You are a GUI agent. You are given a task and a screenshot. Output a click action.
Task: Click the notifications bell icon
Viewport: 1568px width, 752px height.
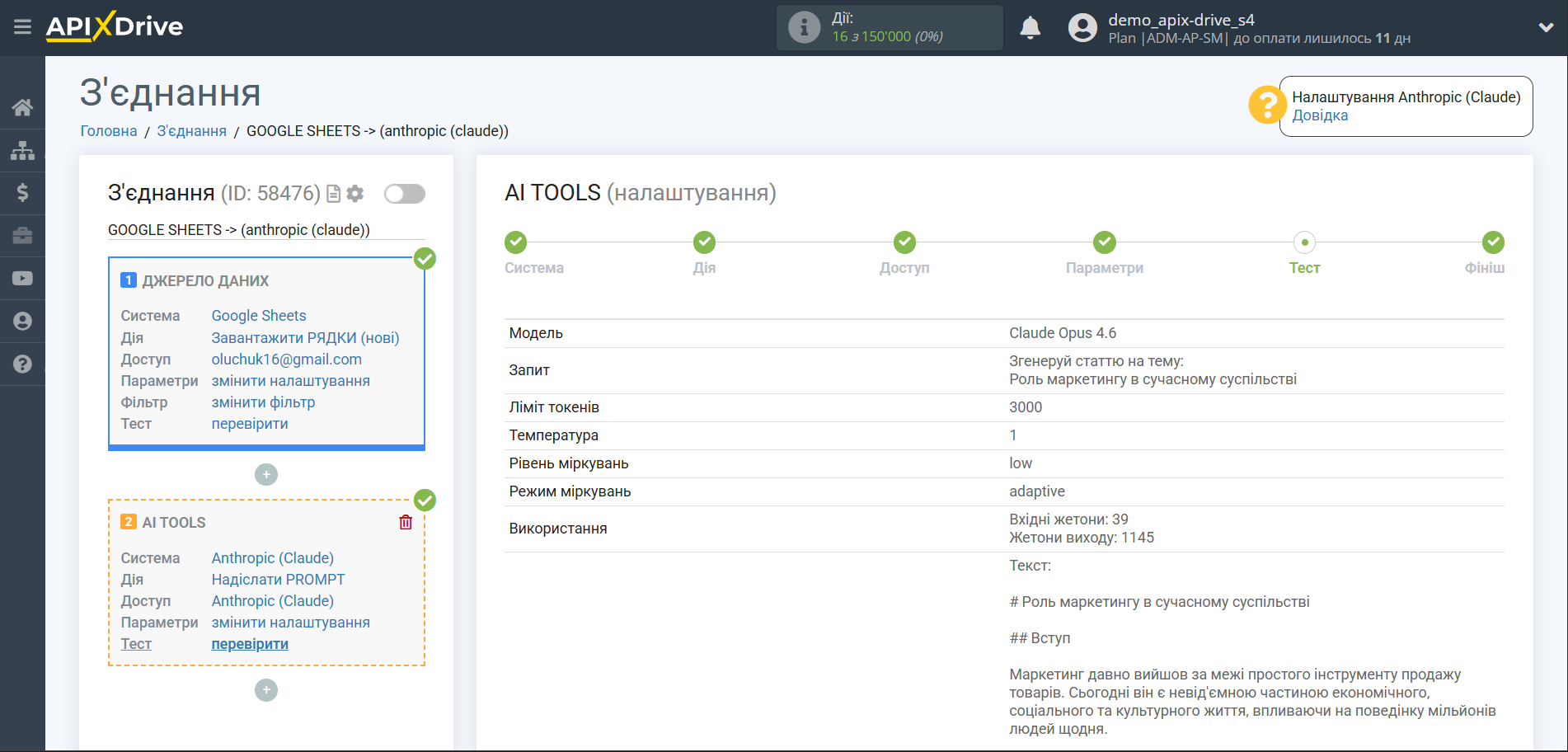coord(1030,28)
